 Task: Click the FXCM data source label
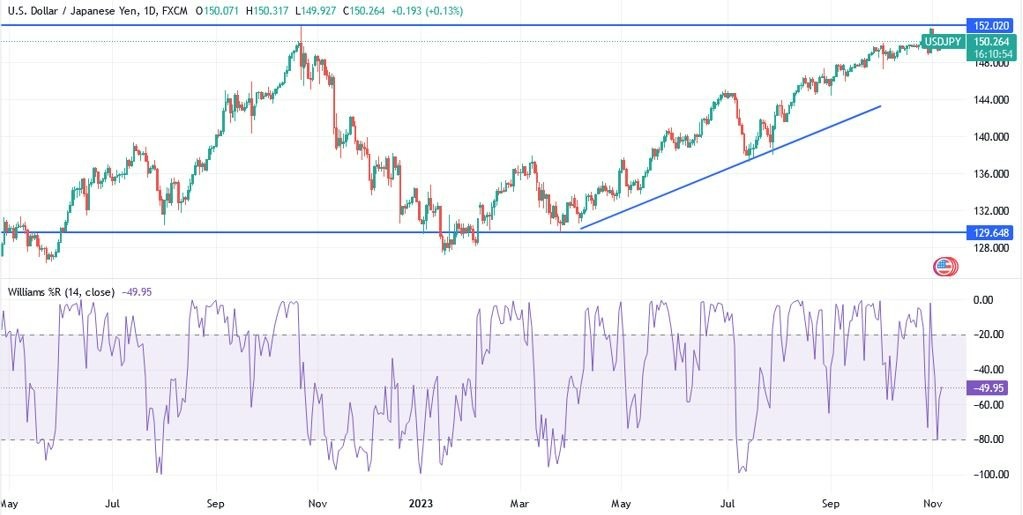point(177,11)
